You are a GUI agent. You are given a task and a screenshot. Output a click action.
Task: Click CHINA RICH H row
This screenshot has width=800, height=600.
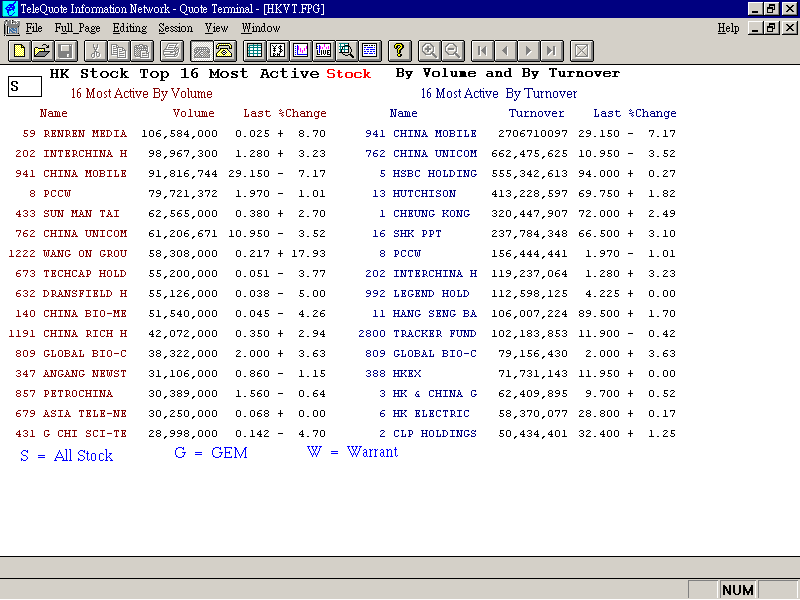point(167,334)
